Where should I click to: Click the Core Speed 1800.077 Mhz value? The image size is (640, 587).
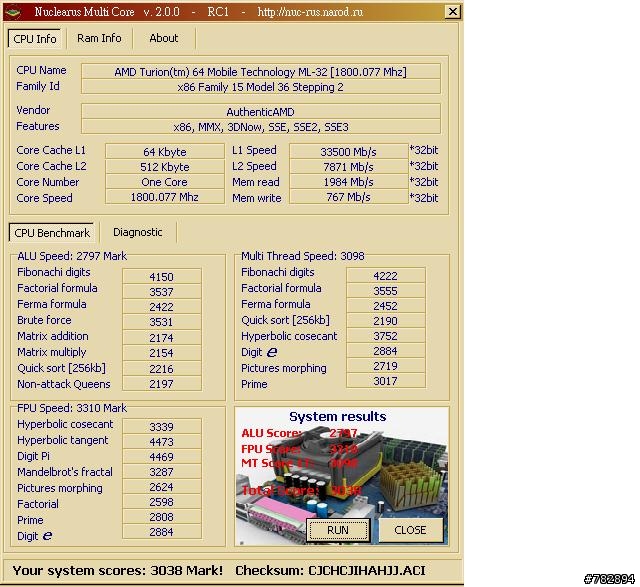(x=165, y=197)
